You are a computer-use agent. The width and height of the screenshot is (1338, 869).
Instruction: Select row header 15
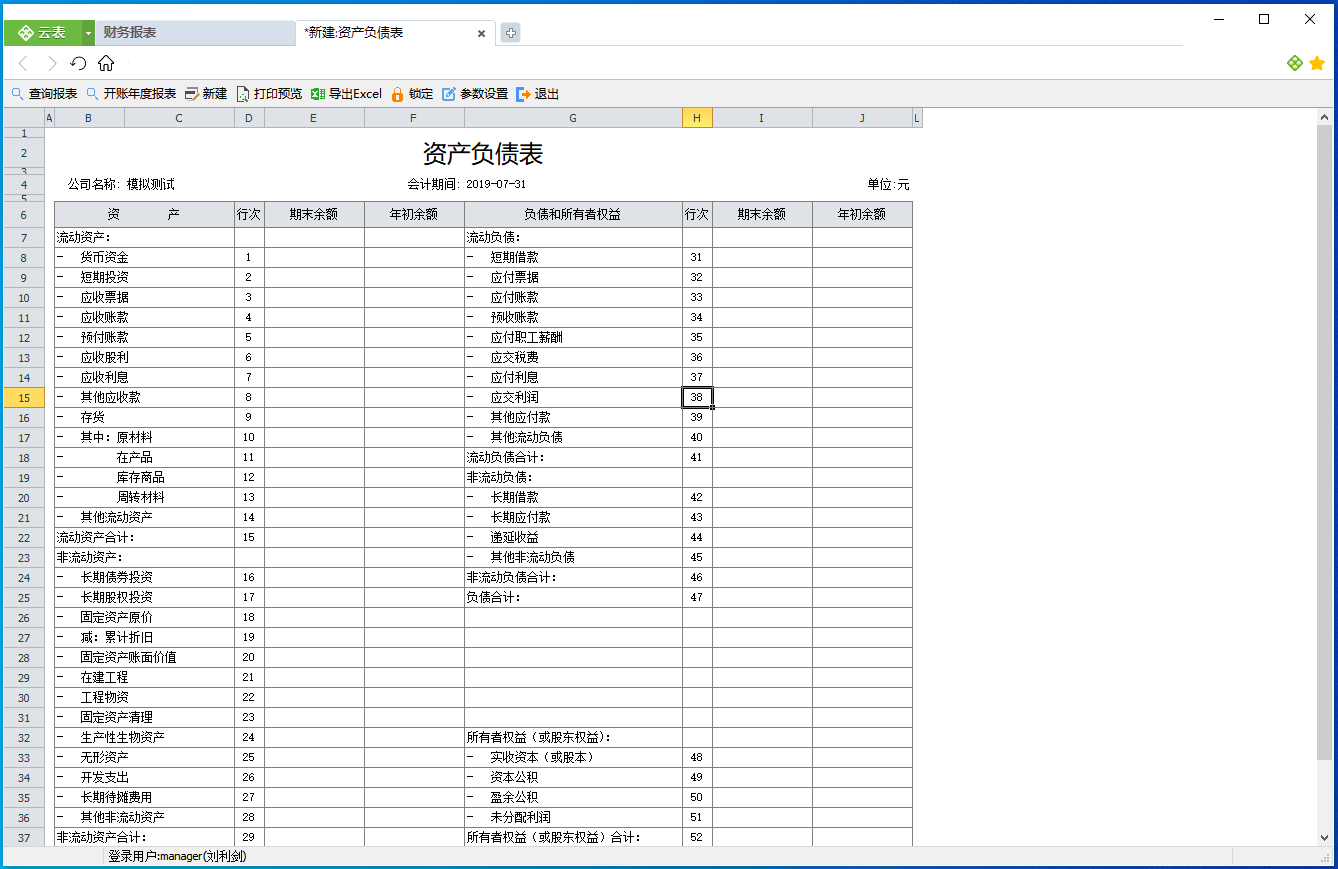tap(24, 398)
